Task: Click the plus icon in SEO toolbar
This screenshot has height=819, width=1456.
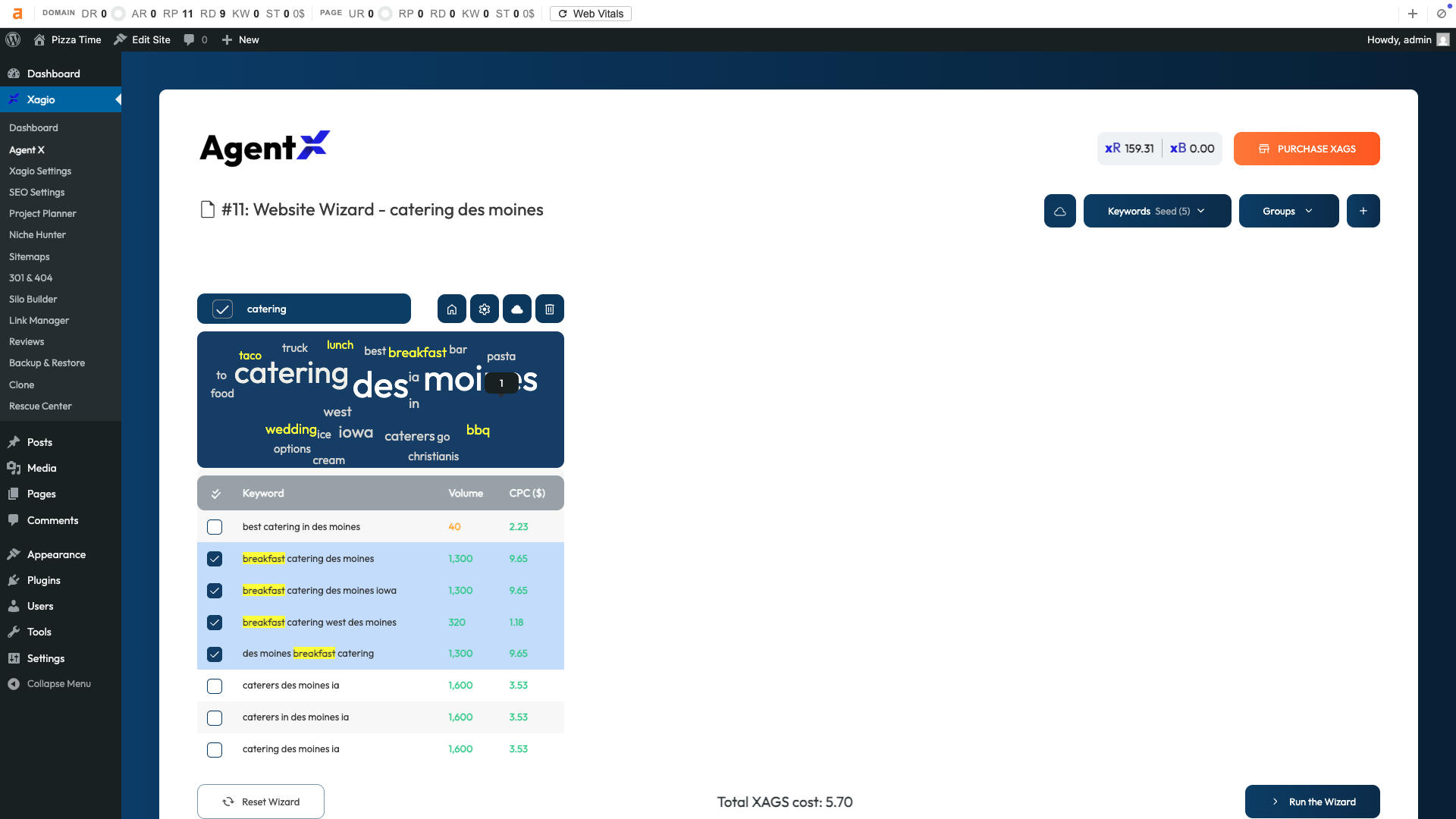Action: coord(1413,14)
